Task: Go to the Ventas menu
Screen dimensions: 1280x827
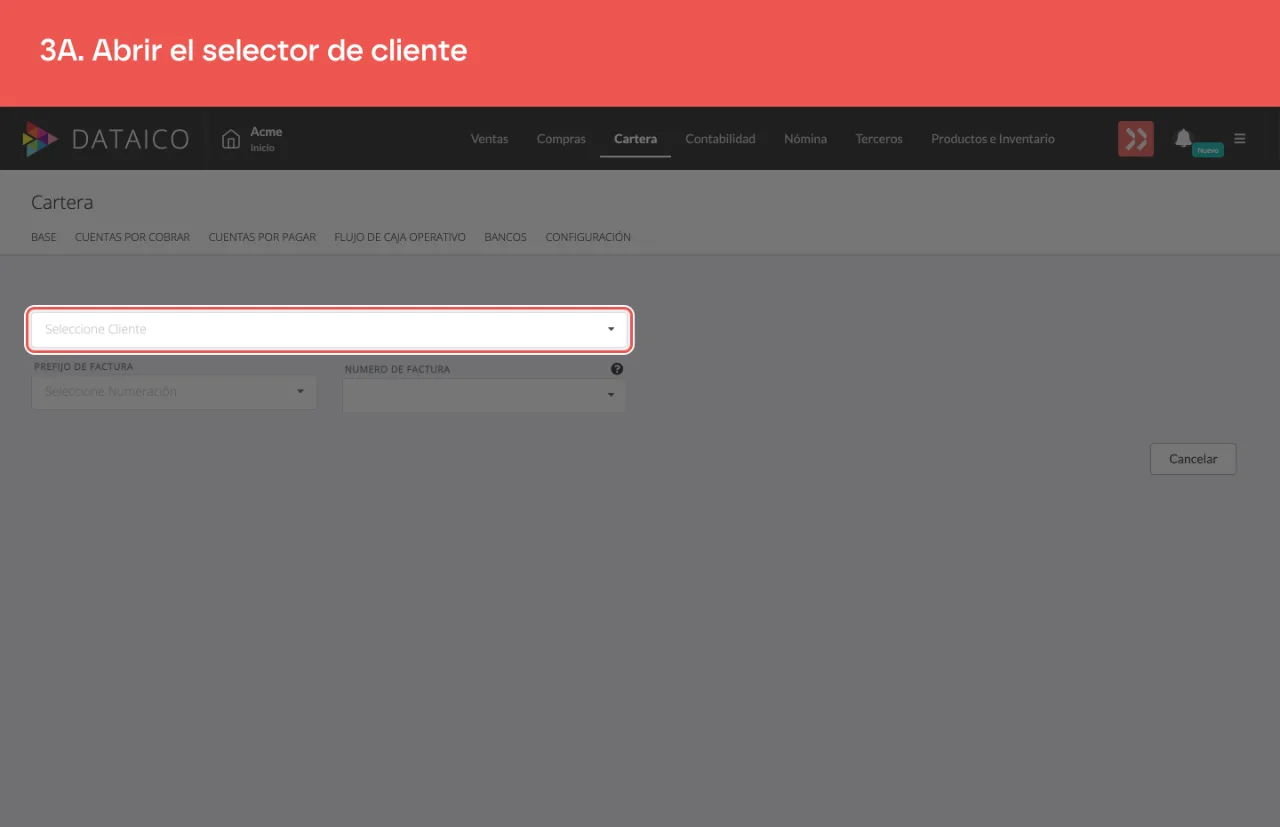Action: [x=489, y=139]
